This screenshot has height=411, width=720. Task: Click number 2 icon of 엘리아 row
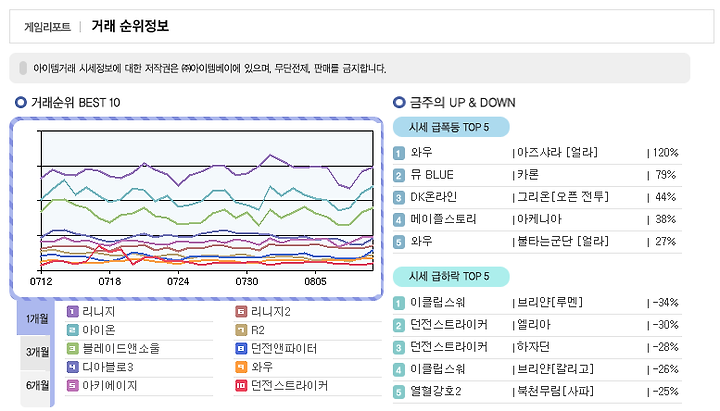tap(399, 325)
